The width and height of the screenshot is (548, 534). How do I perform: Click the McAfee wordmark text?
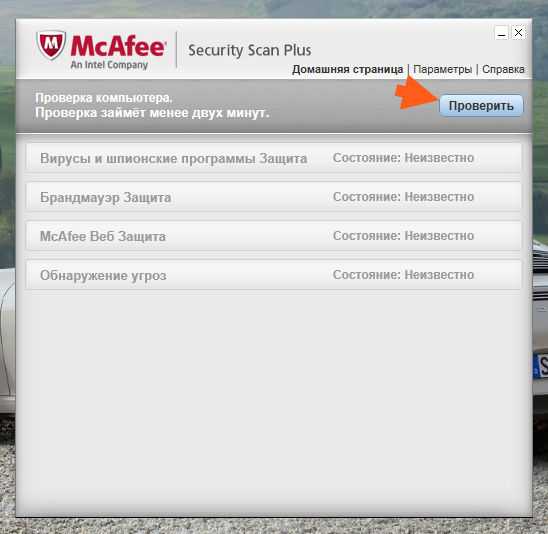pos(118,46)
